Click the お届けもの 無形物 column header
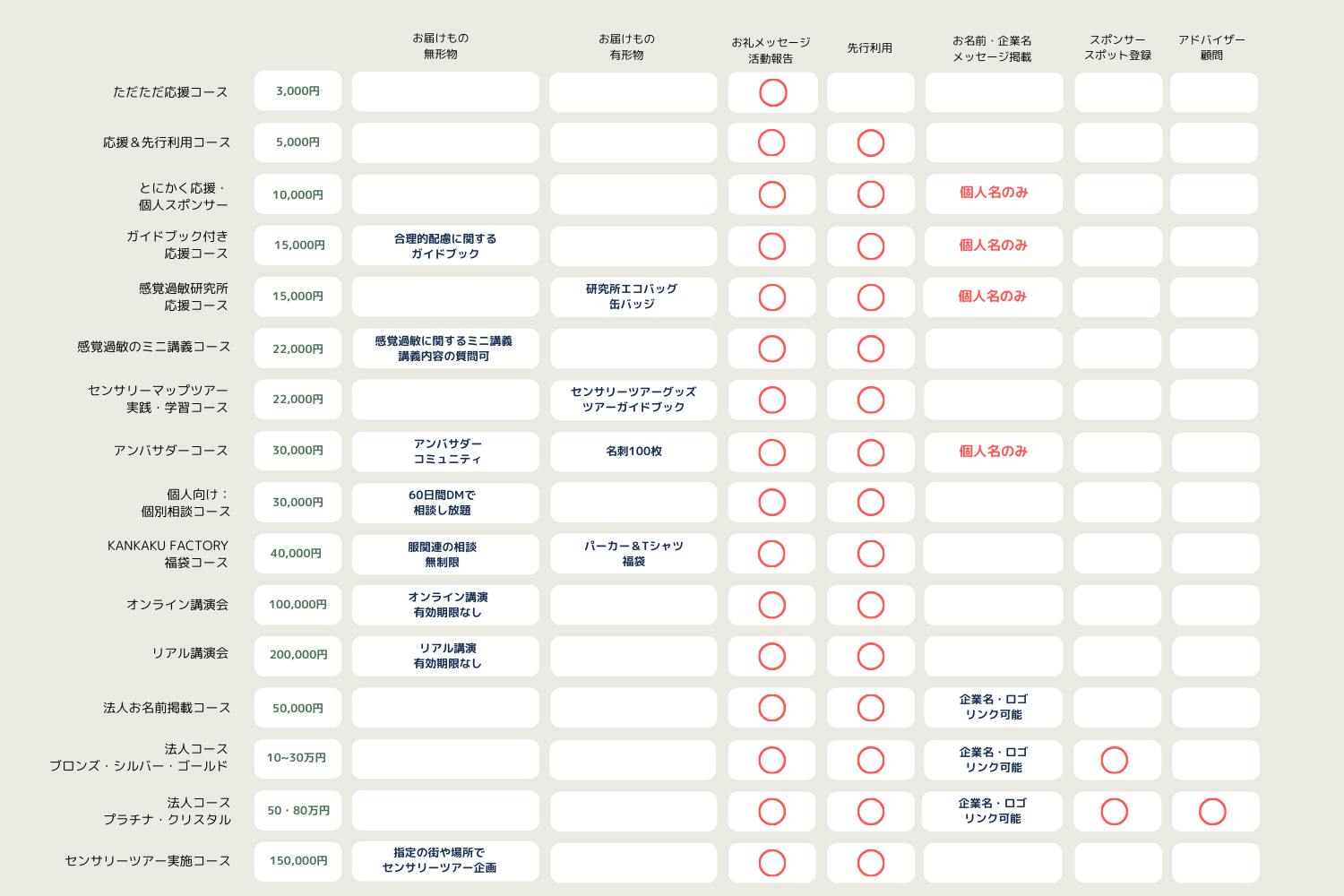Image resolution: width=1344 pixels, height=896 pixels. pyautogui.click(x=440, y=47)
